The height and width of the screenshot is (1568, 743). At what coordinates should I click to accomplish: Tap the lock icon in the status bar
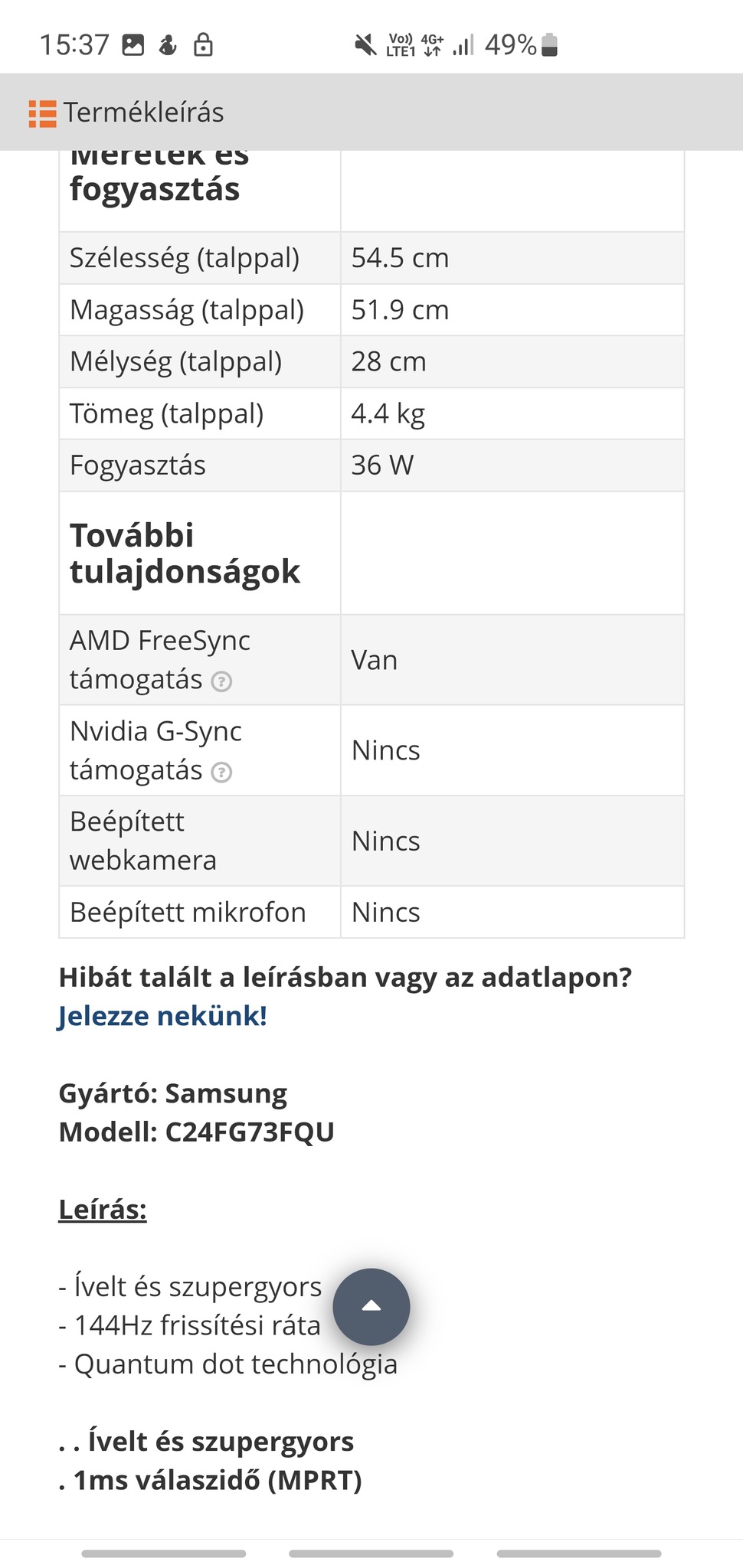pos(203,46)
